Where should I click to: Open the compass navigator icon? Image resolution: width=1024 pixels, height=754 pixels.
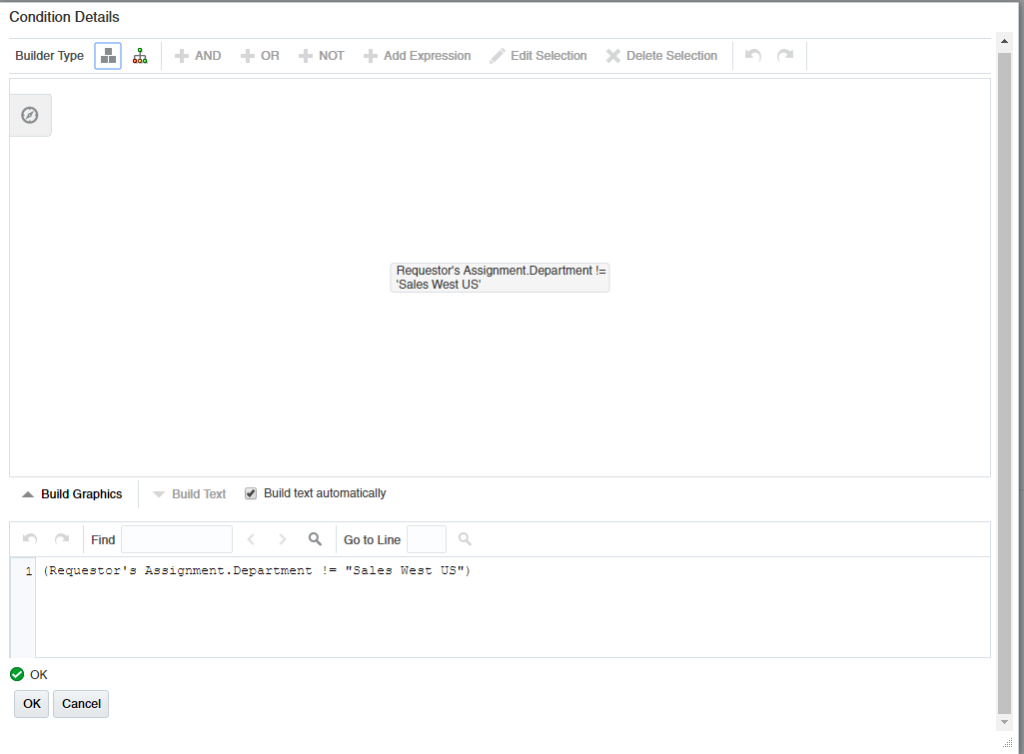30,116
